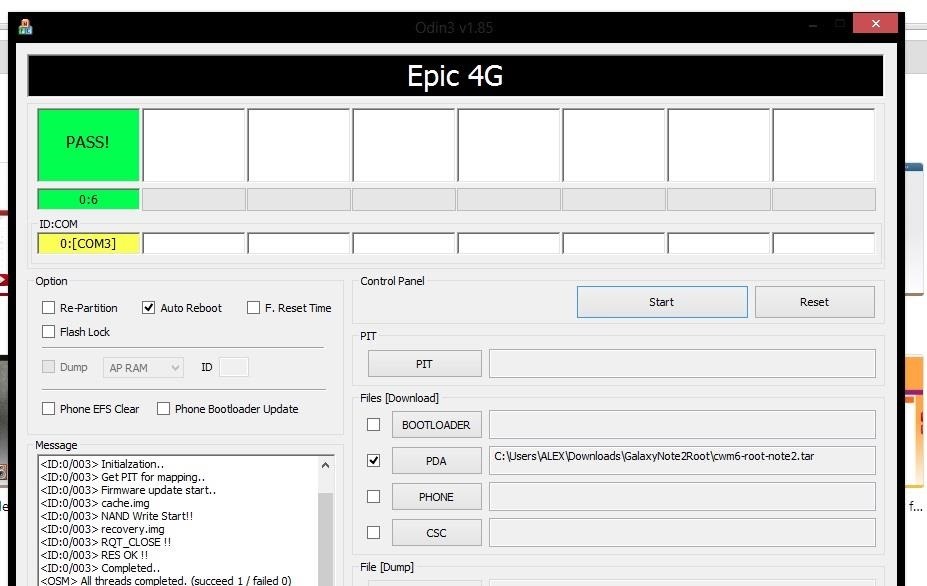927x586 pixels.
Task: Click the Reset button
Action: point(814,302)
